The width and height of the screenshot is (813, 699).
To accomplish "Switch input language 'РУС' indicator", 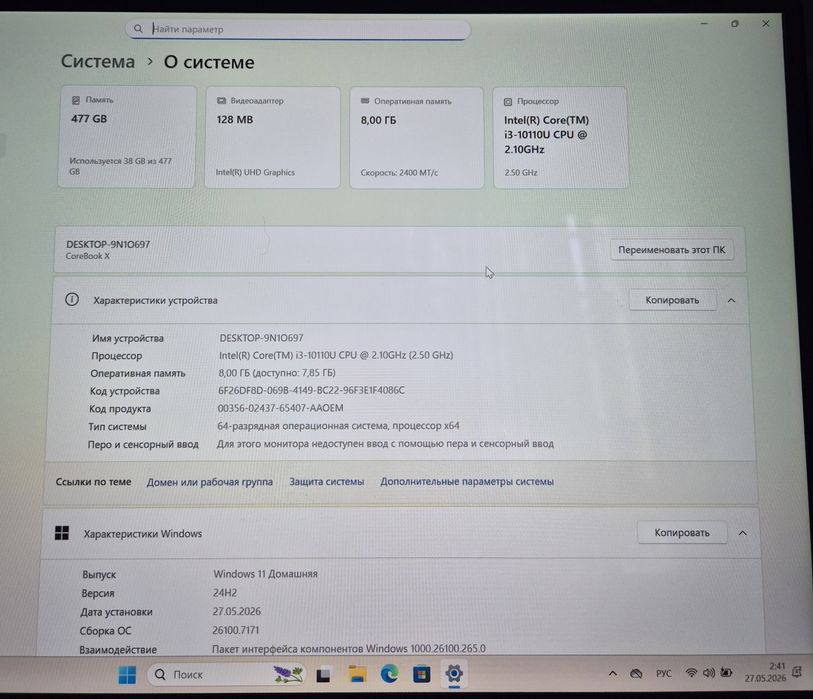I will (664, 674).
